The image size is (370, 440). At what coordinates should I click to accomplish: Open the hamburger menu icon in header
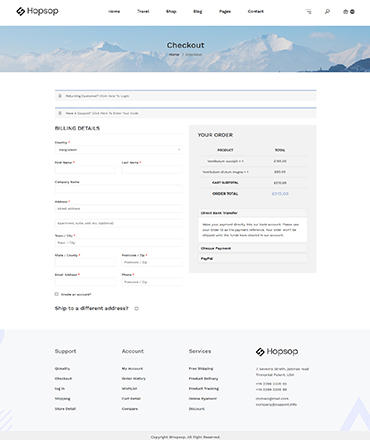(309, 11)
